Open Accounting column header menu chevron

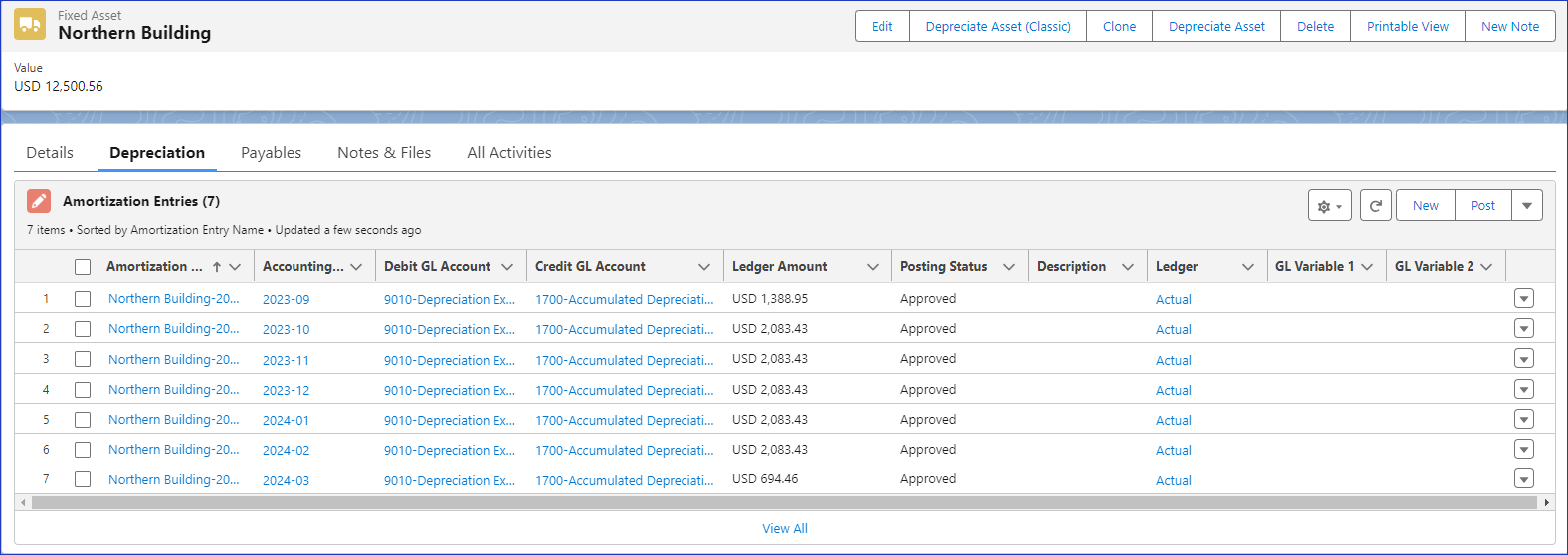(356, 267)
